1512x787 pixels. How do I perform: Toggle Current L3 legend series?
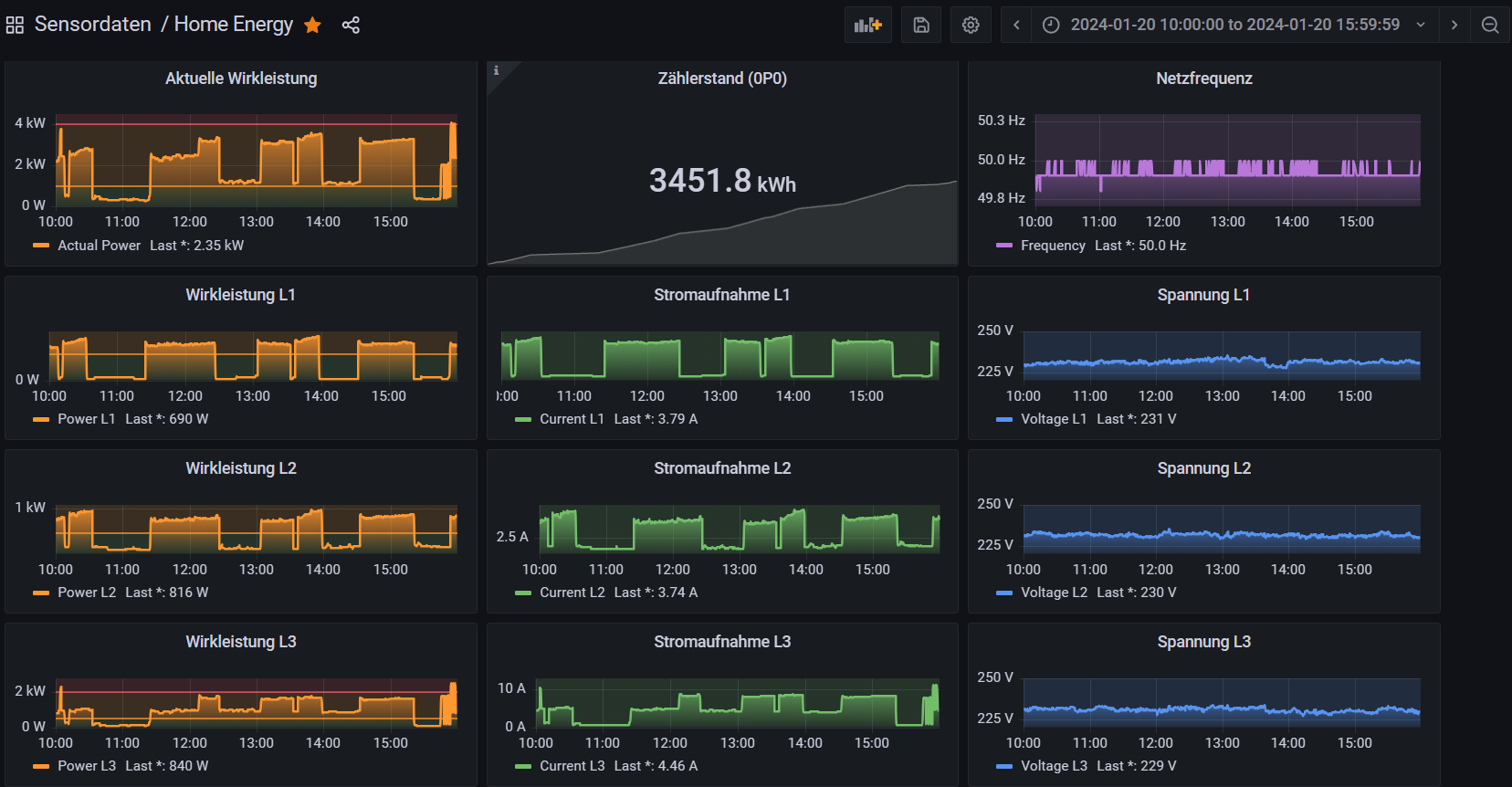tap(572, 766)
